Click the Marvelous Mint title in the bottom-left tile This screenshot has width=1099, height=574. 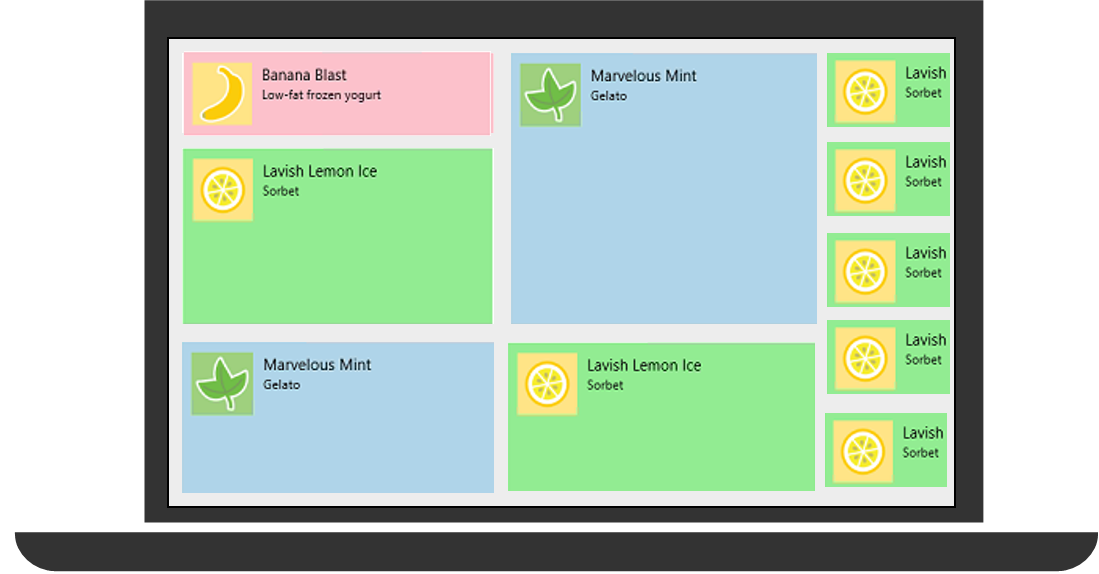coord(317,365)
